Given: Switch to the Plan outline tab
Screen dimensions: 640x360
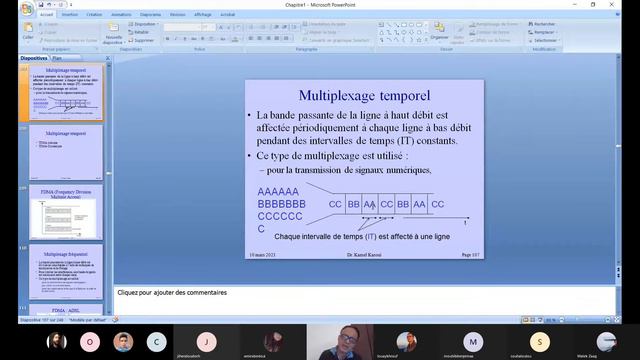Looking at the screenshot, I should [x=57, y=58].
